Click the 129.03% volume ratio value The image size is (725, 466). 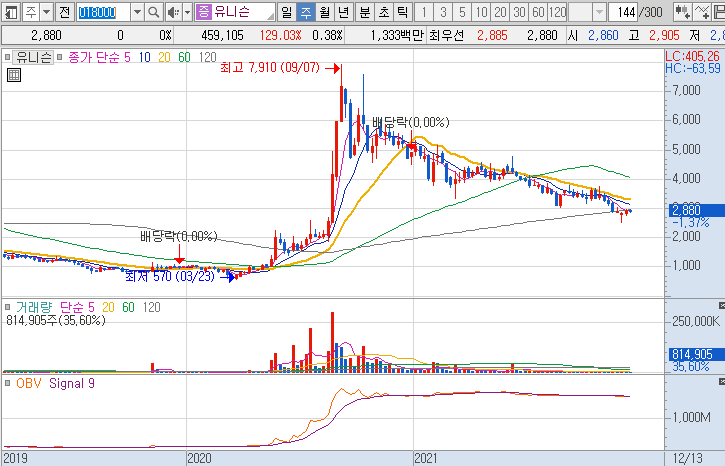click(x=281, y=35)
